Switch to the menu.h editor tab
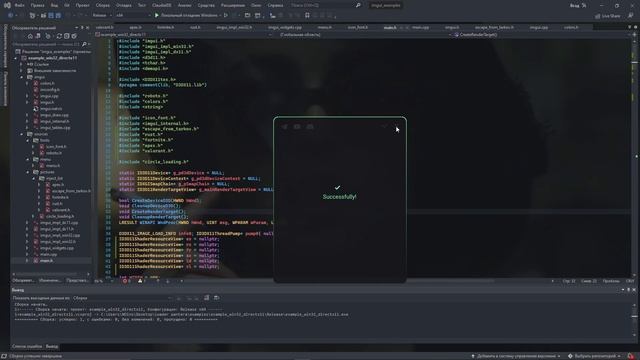 (324, 27)
